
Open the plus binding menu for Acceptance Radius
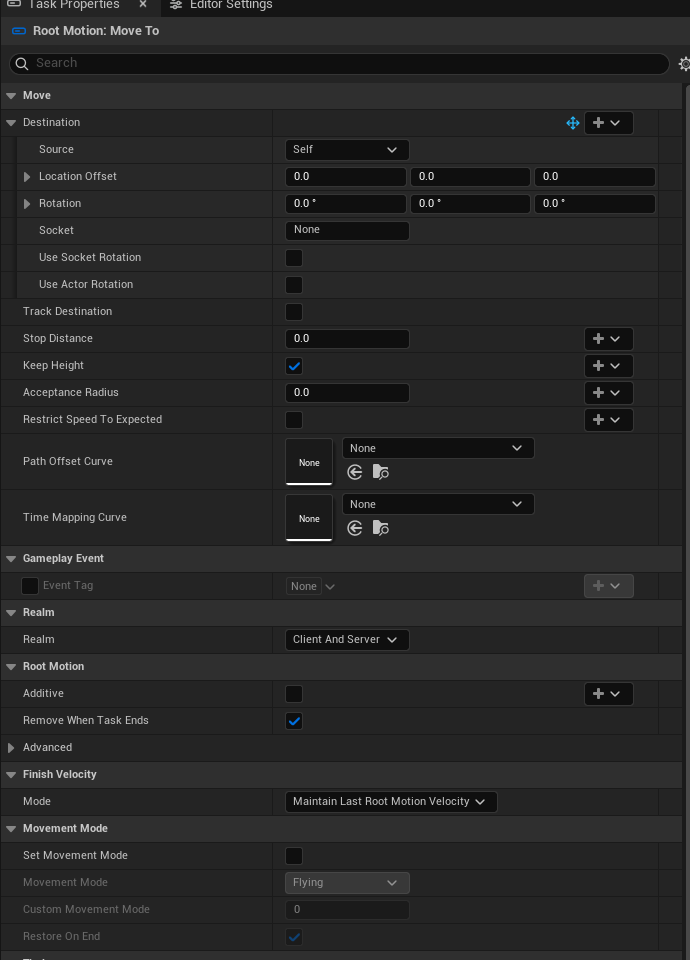click(609, 392)
